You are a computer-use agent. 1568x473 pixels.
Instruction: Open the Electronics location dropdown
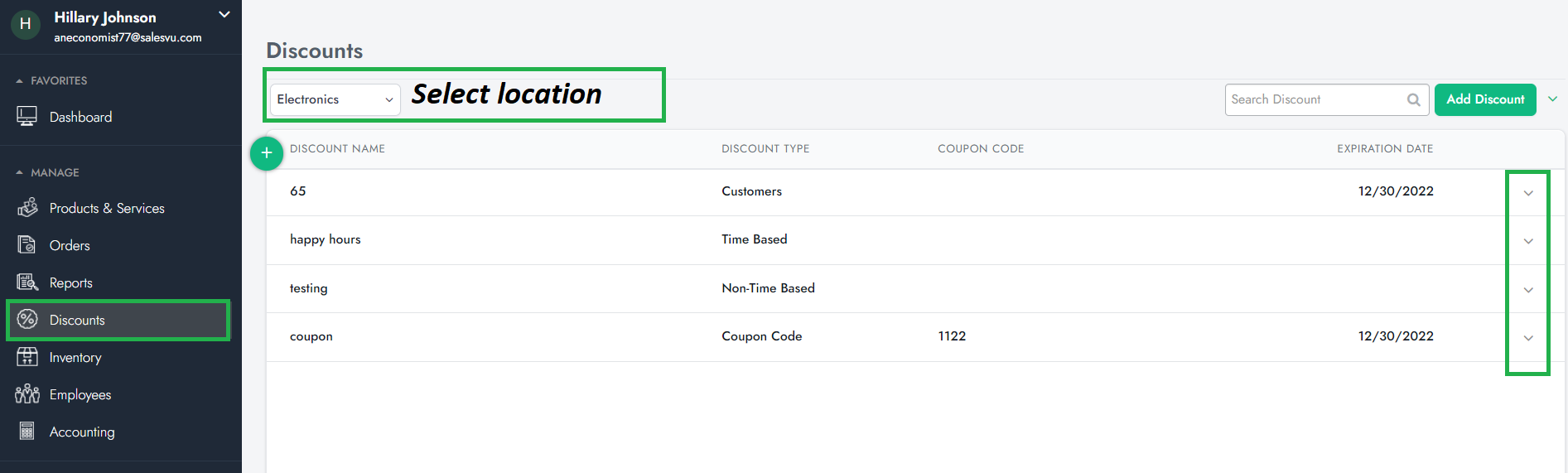(x=335, y=99)
